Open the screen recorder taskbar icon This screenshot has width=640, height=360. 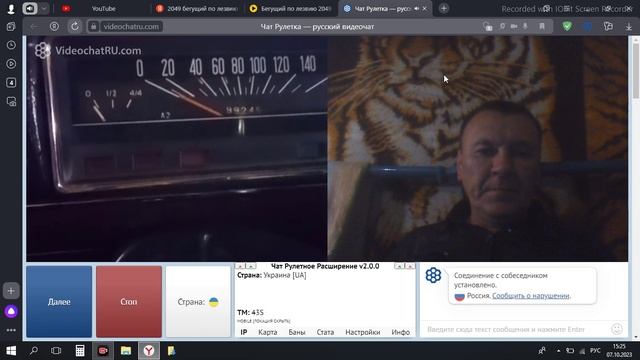click(x=103, y=351)
